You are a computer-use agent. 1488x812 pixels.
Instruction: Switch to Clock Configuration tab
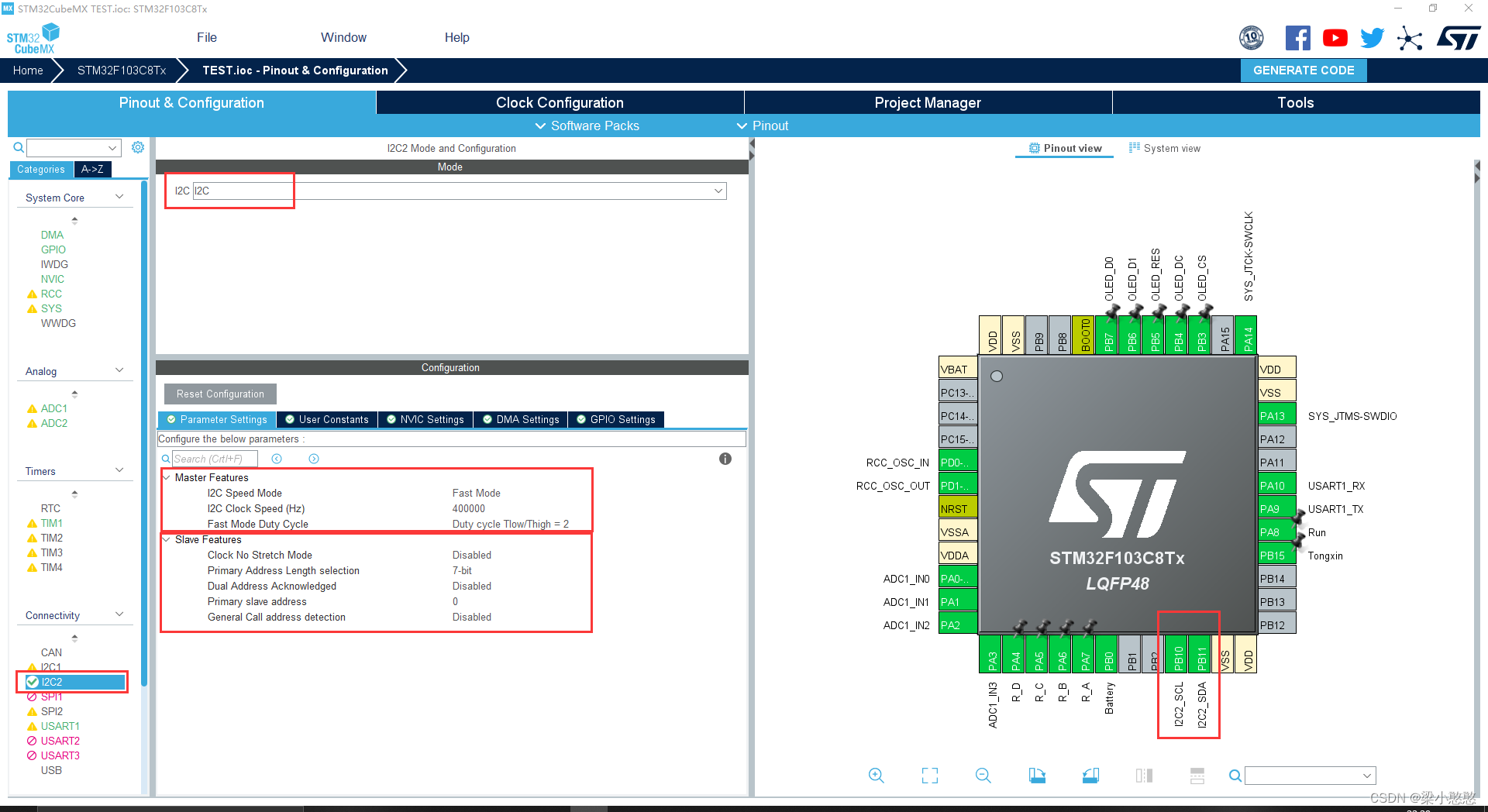(560, 102)
